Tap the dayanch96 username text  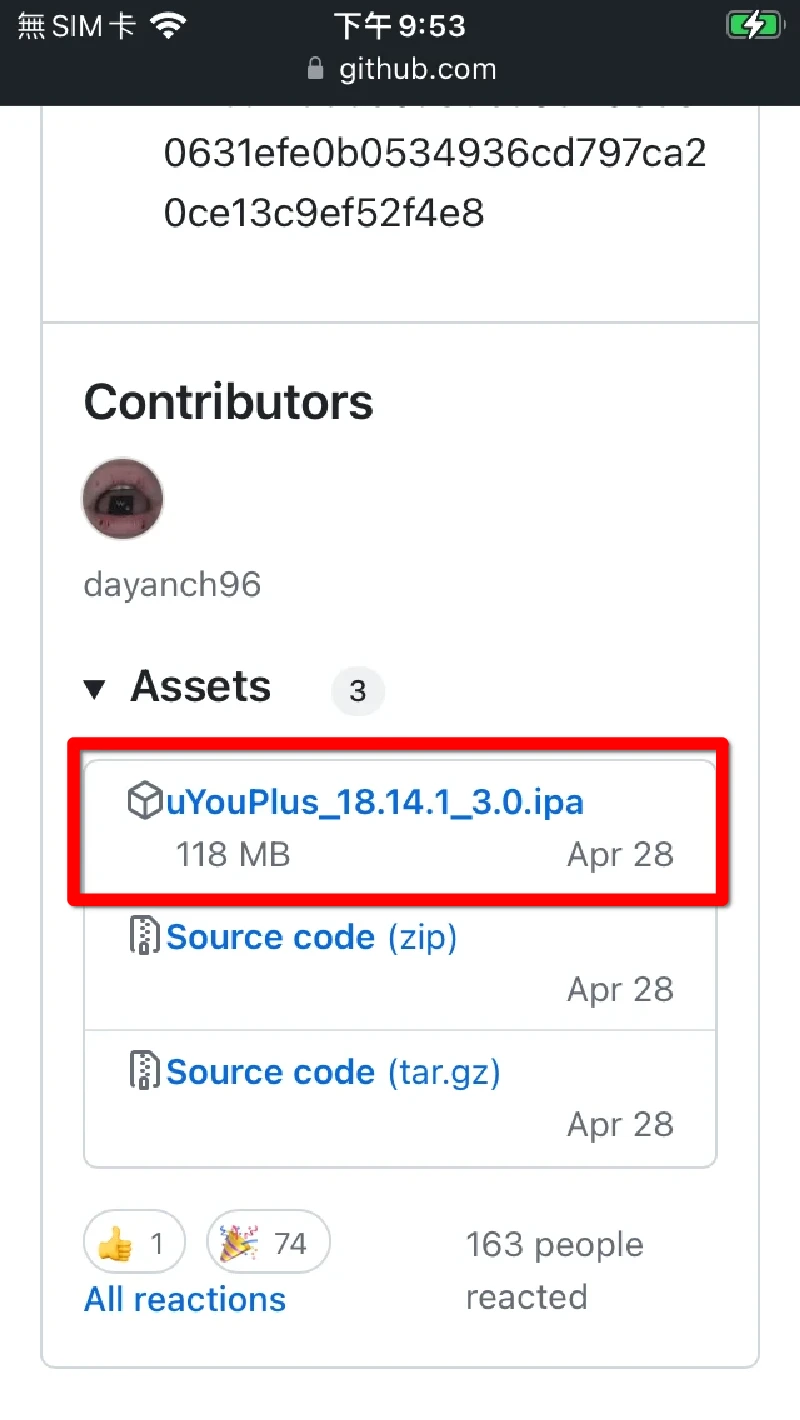pyautogui.click(x=172, y=584)
